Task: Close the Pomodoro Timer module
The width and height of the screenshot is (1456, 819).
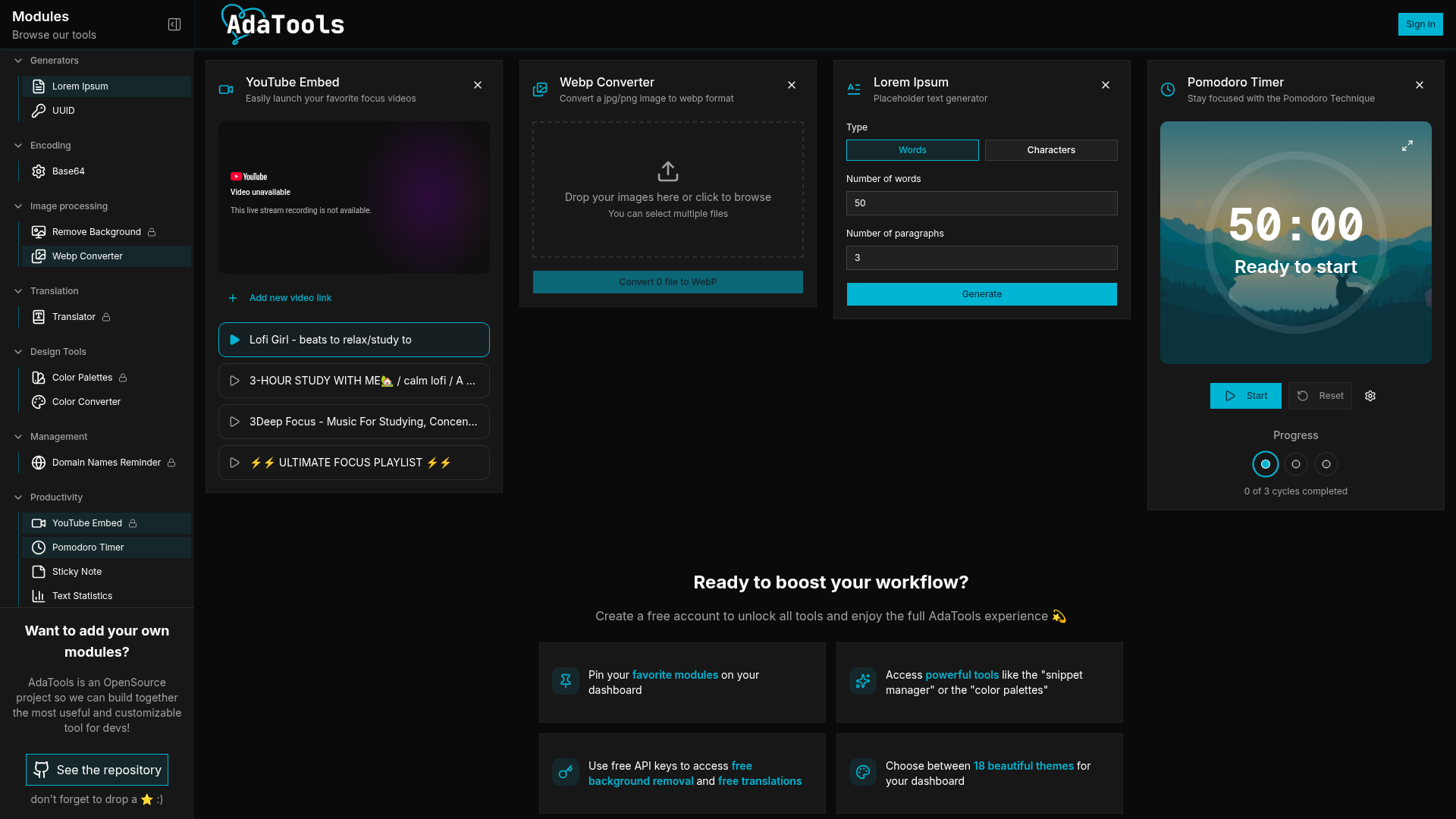Action: coord(1420,85)
